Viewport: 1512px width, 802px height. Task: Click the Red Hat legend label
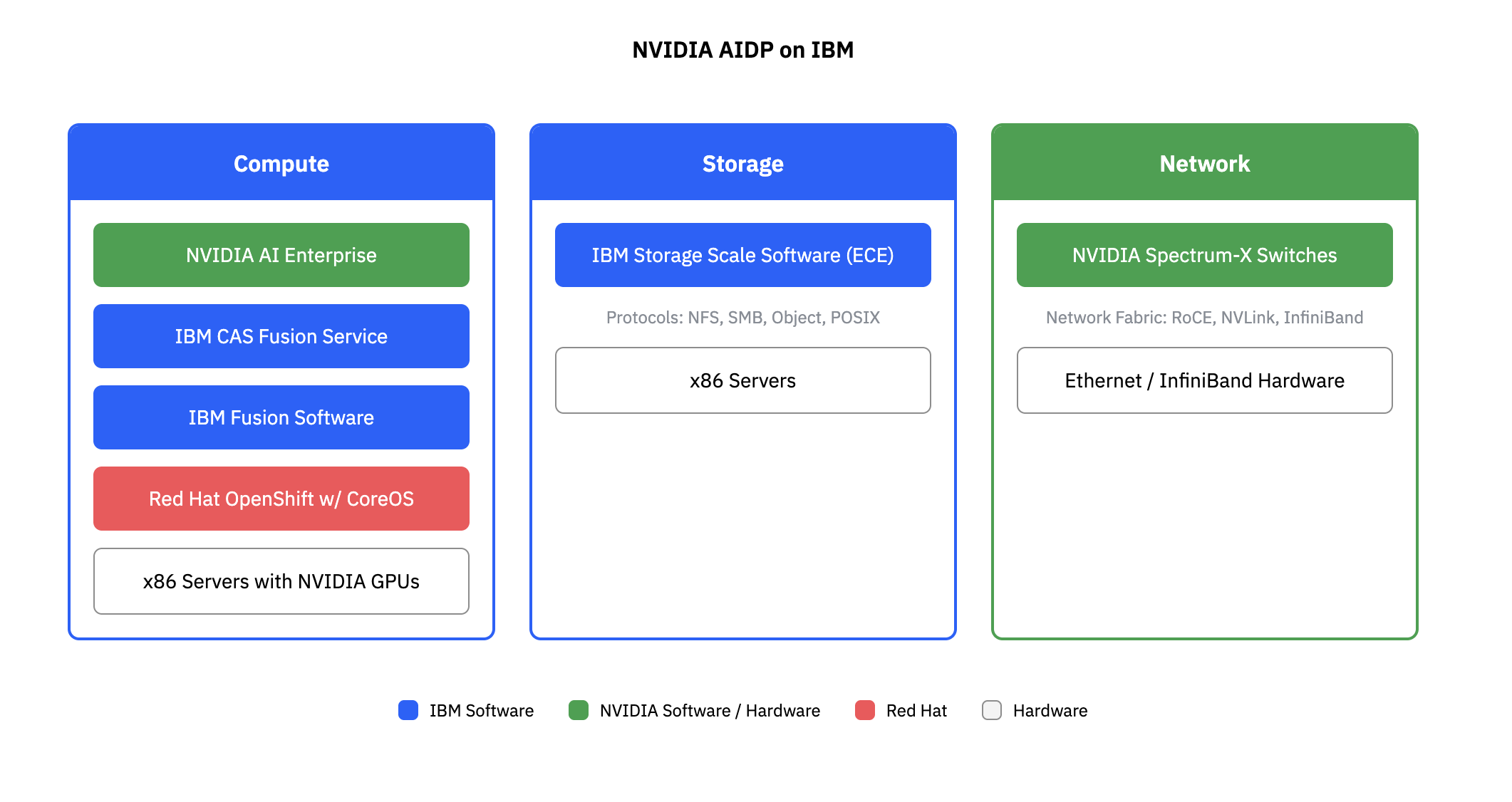tap(916, 711)
